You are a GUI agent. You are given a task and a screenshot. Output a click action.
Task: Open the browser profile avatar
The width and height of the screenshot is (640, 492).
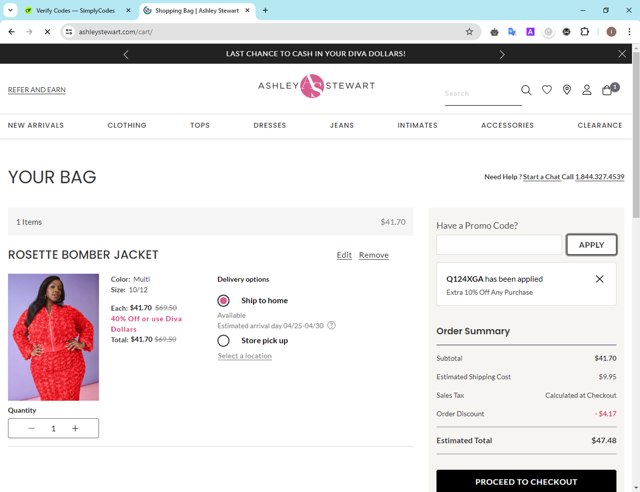[611, 31]
